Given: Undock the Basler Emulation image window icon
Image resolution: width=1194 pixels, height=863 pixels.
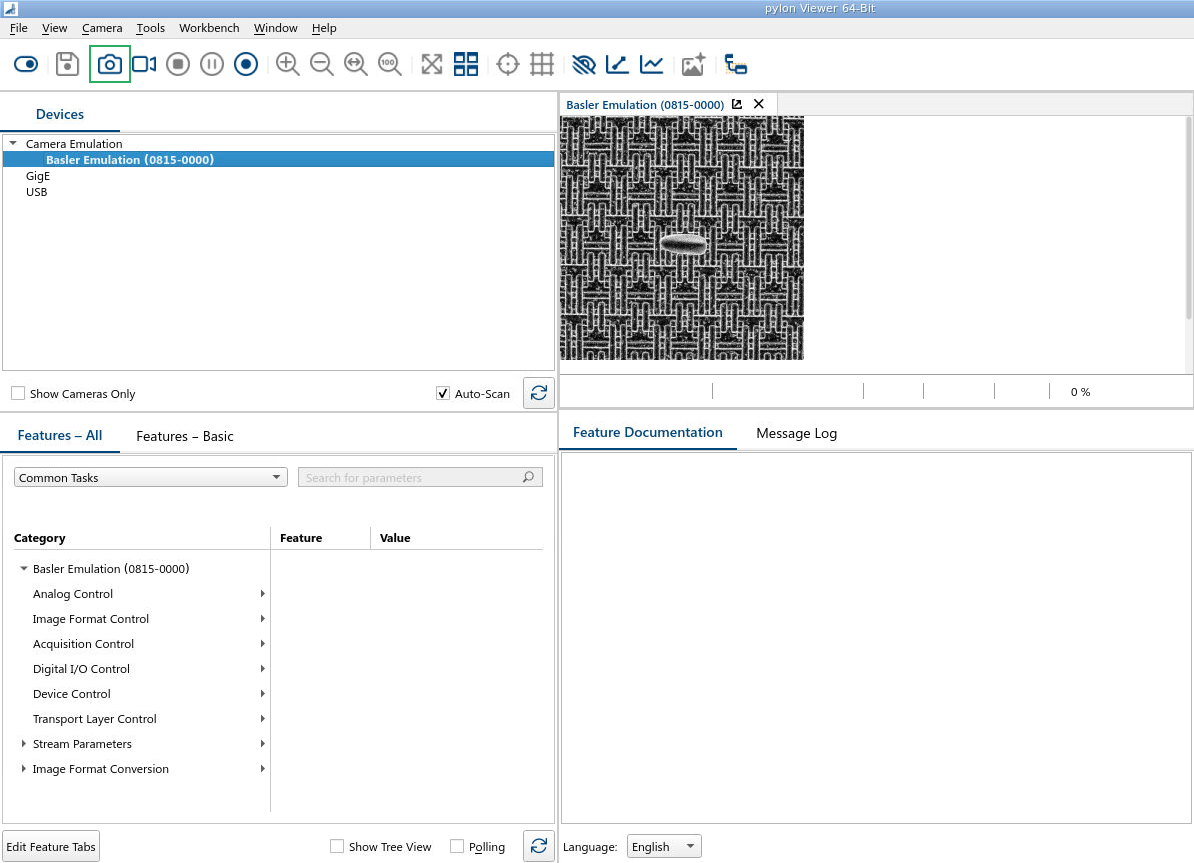Looking at the screenshot, I should tap(736, 104).
